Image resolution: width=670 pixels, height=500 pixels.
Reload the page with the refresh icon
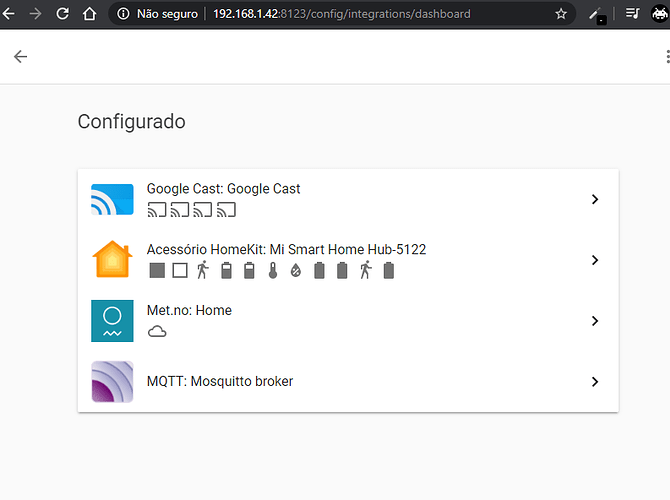pyautogui.click(x=62, y=14)
